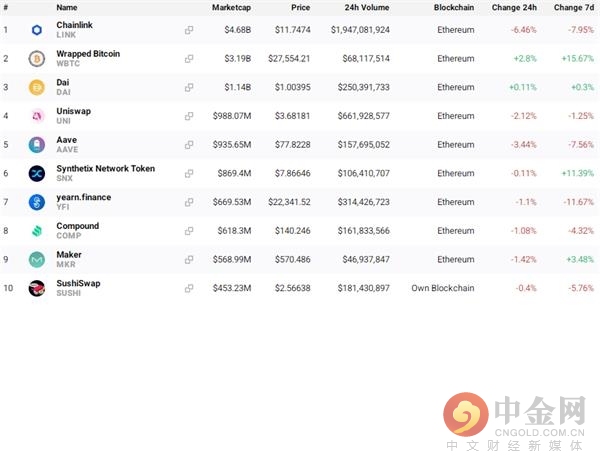Click the $1.00395 Dai price
Viewport: 600px width, 464px height.
coord(292,87)
